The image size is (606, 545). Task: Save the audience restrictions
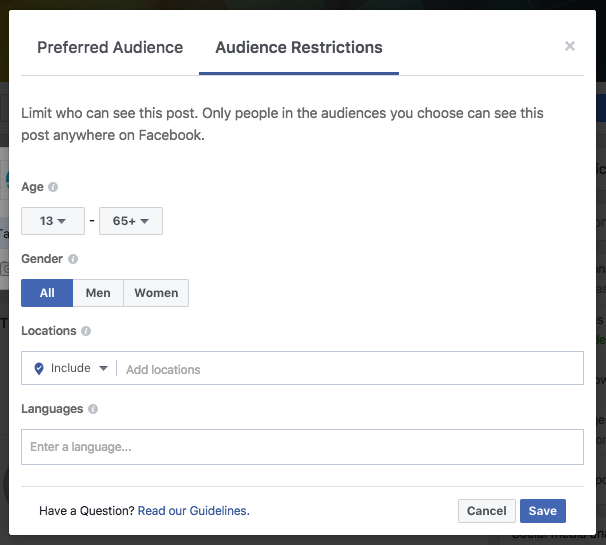543,511
